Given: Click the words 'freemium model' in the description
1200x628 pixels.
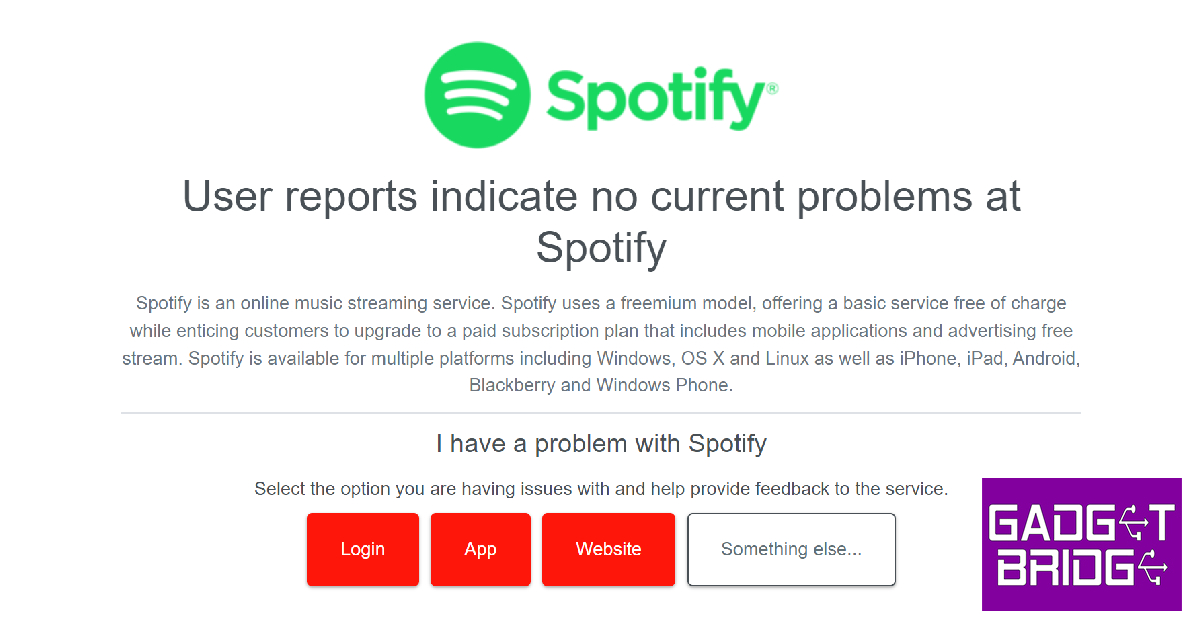Looking at the screenshot, I should (x=681, y=303).
